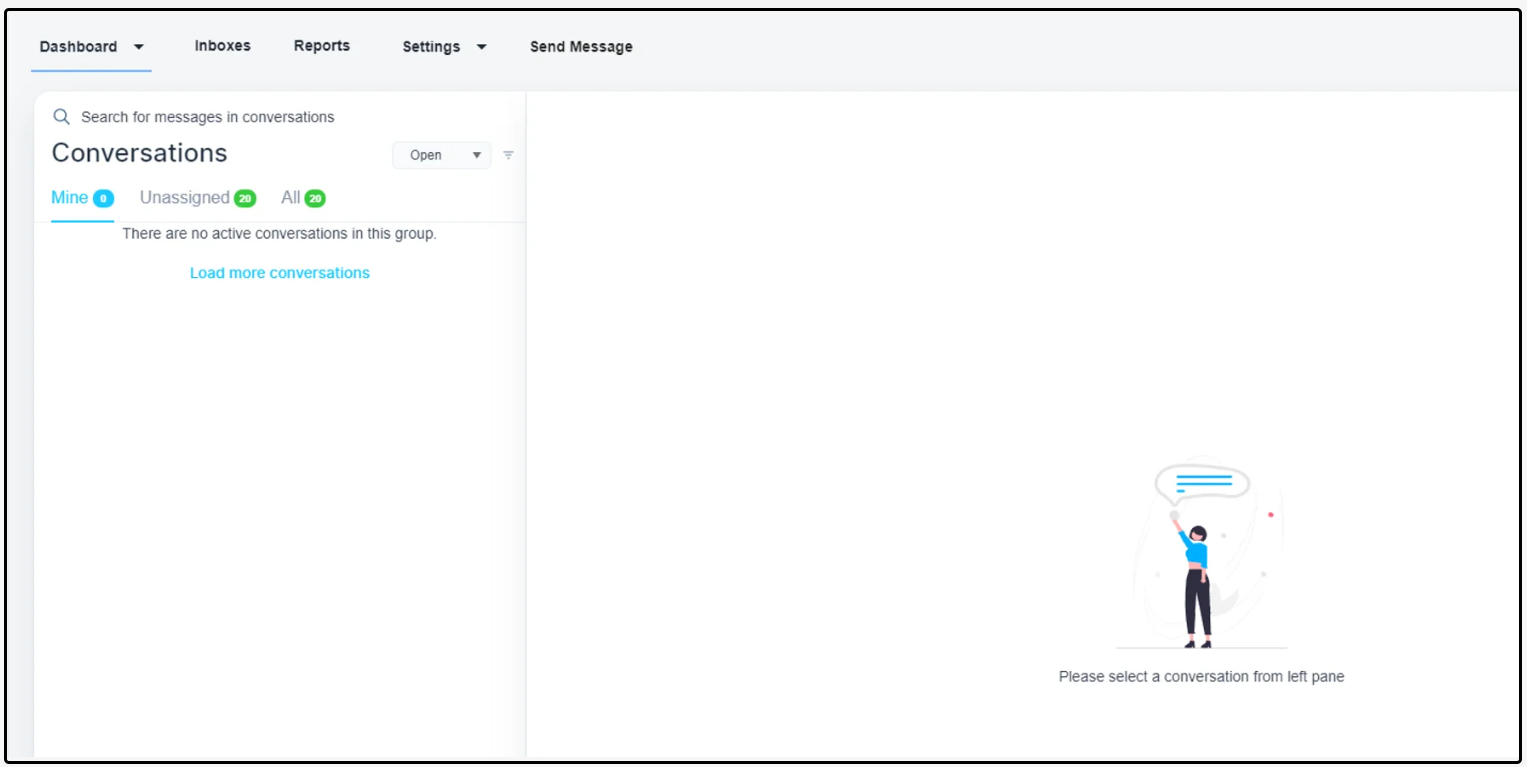
Task: Show the All conversations tab
Action: 290,198
